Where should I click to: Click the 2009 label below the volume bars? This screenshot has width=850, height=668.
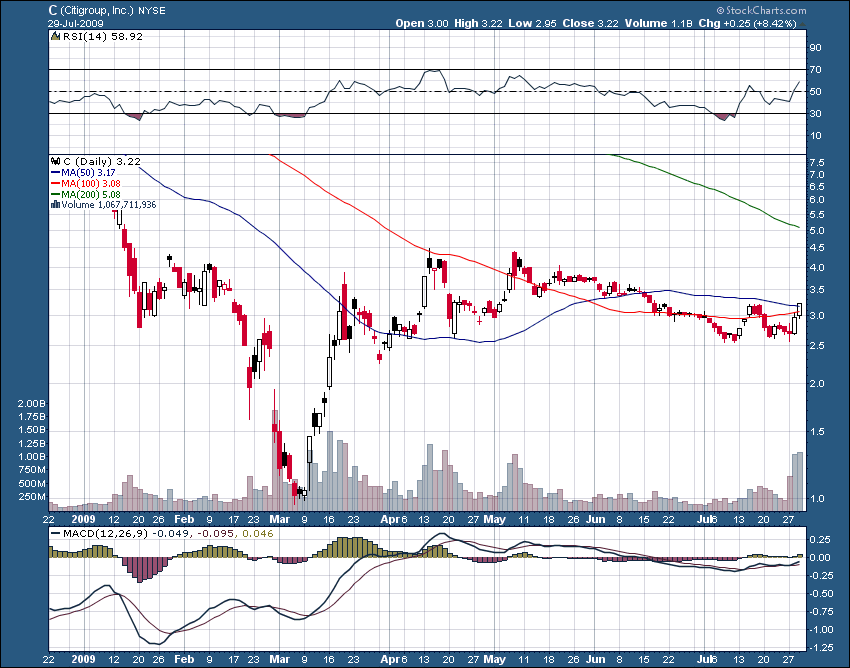click(83, 519)
